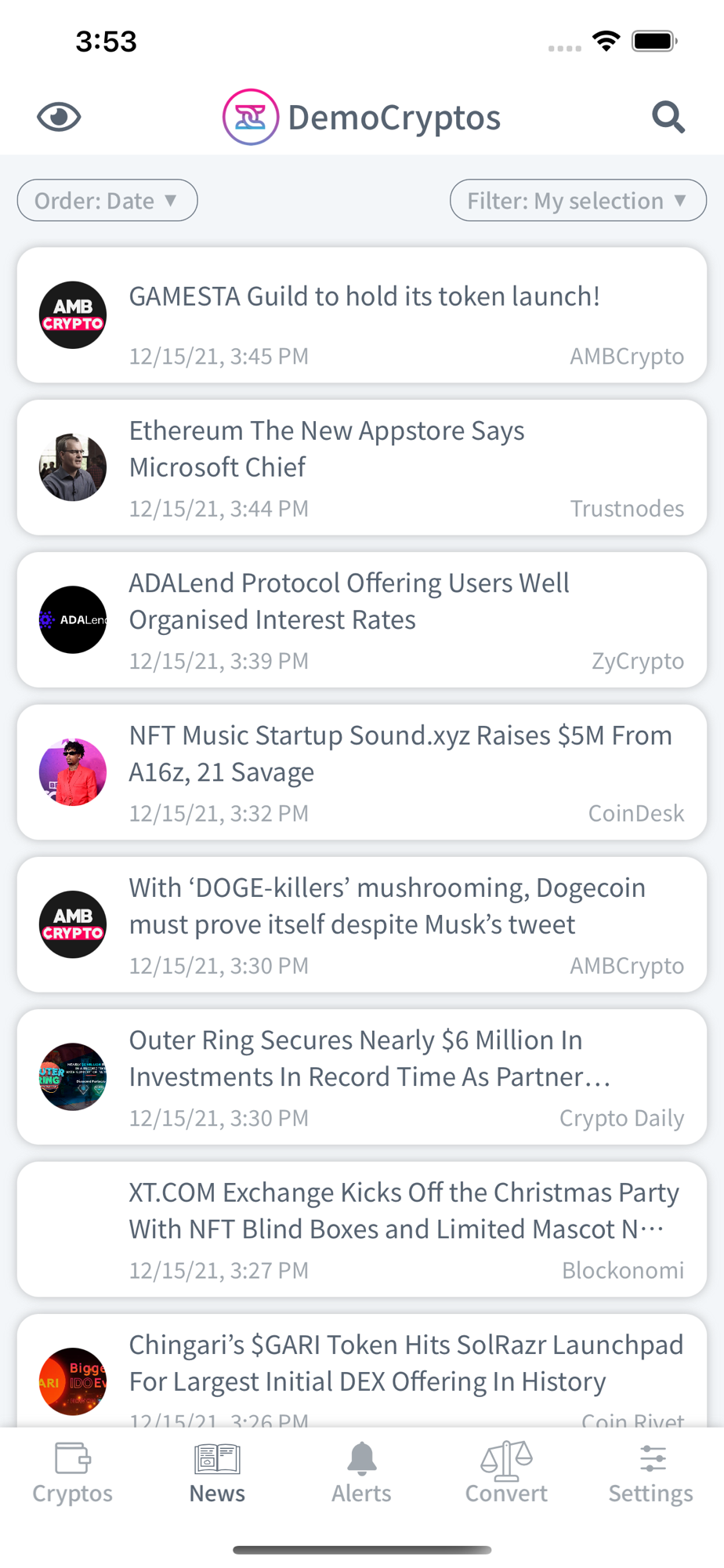Open search with the magnifier icon
Screen dimensions: 724x1568
[x=668, y=118]
